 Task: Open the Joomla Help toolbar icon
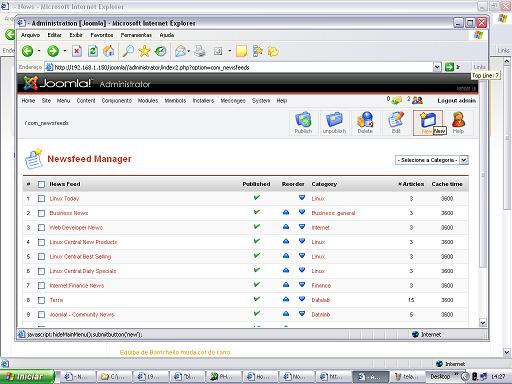(x=458, y=123)
